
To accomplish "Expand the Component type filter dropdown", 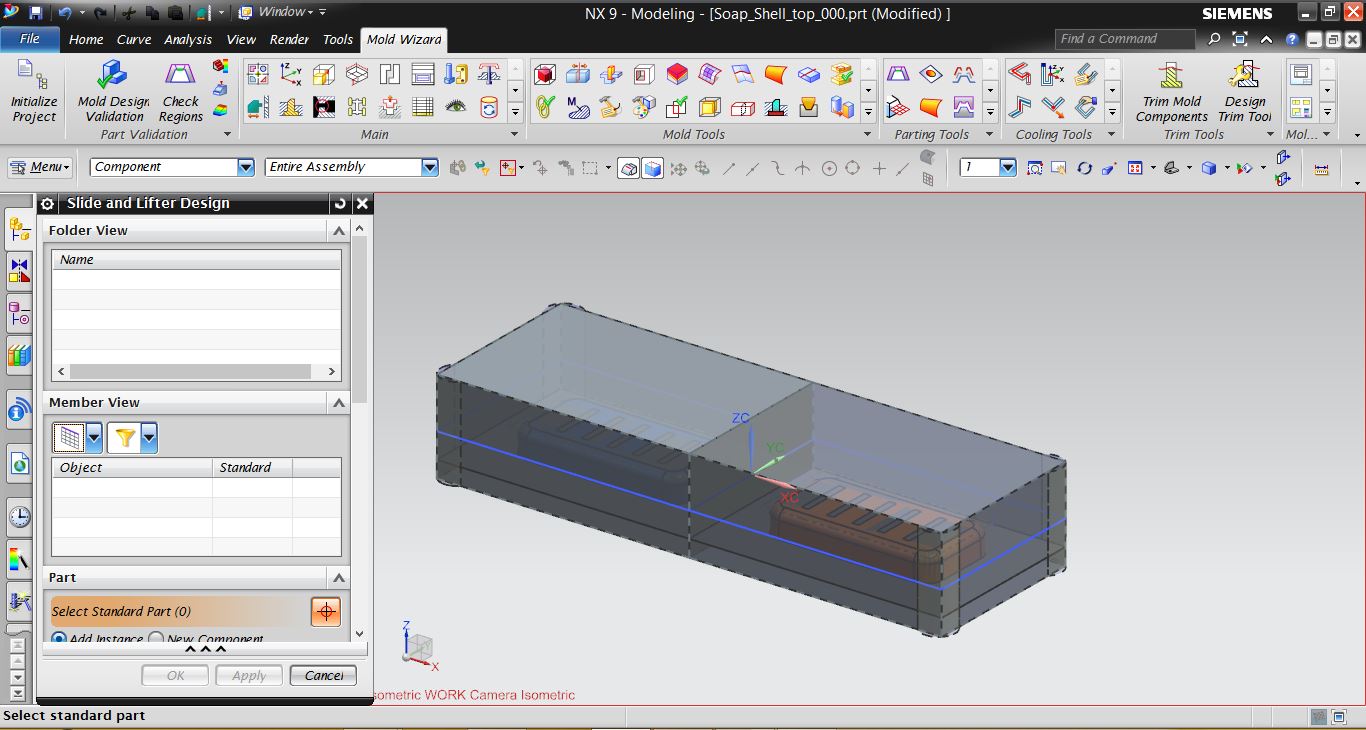I will click(x=246, y=167).
